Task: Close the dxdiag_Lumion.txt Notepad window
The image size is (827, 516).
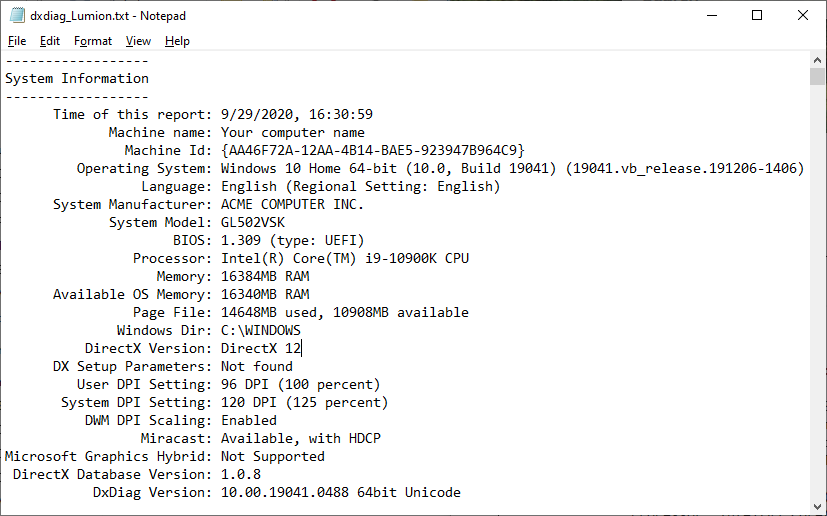Action: (803, 16)
